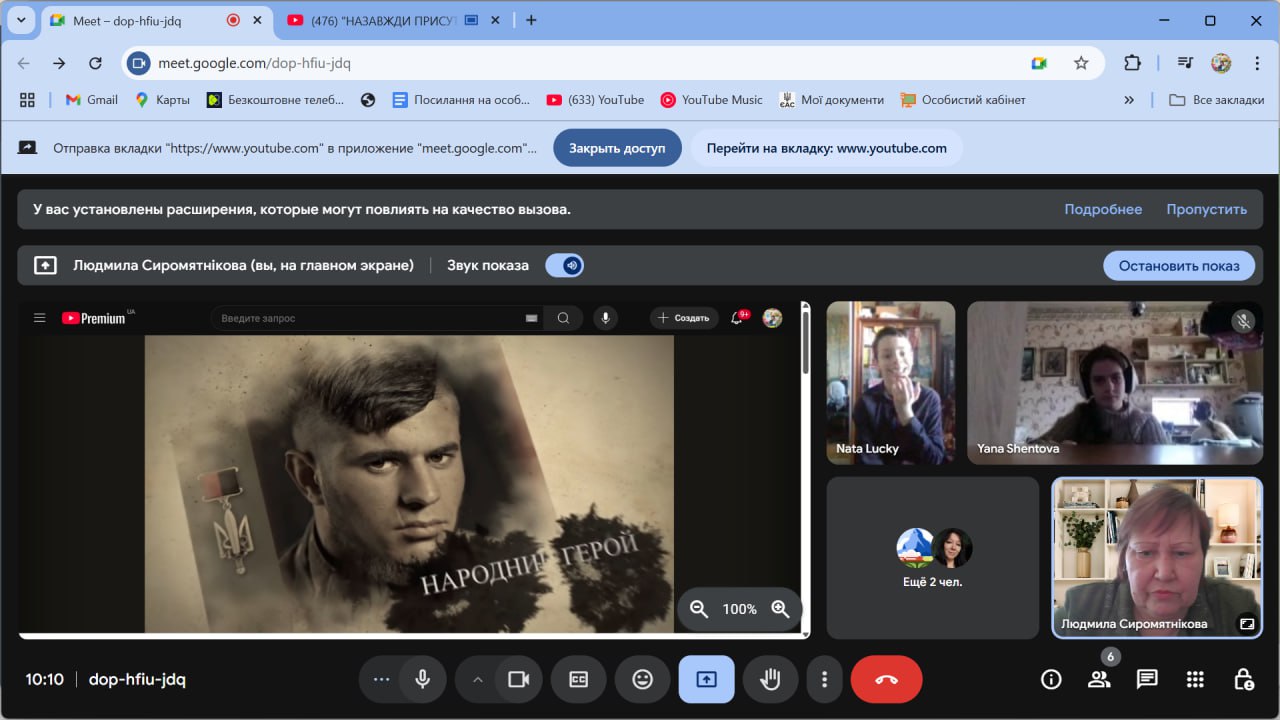Image resolution: width=1280 pixels, height=720 pixels.
Task: Open host controls lock icon
Action: click(x=1243, y=680)
